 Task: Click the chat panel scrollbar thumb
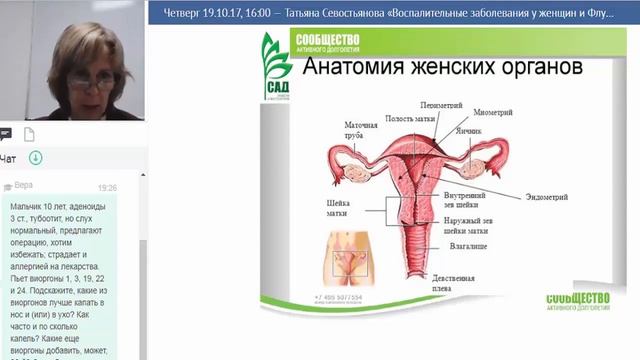143,300
